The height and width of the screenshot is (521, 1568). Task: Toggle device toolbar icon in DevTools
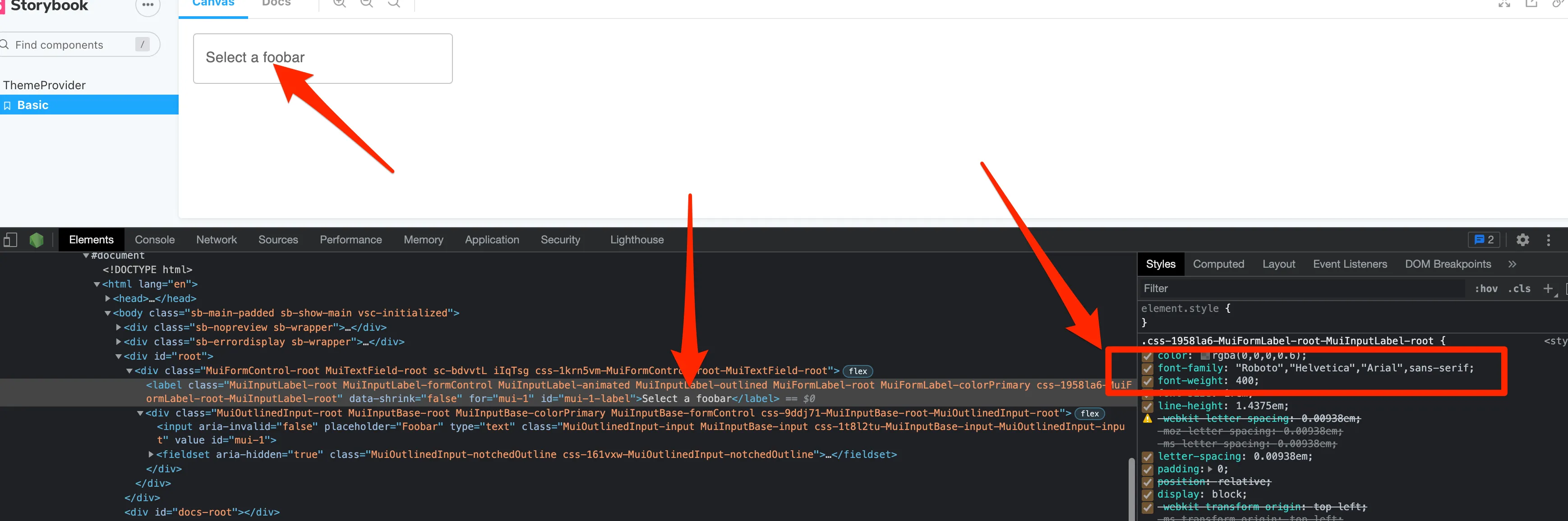click(10, 239)
